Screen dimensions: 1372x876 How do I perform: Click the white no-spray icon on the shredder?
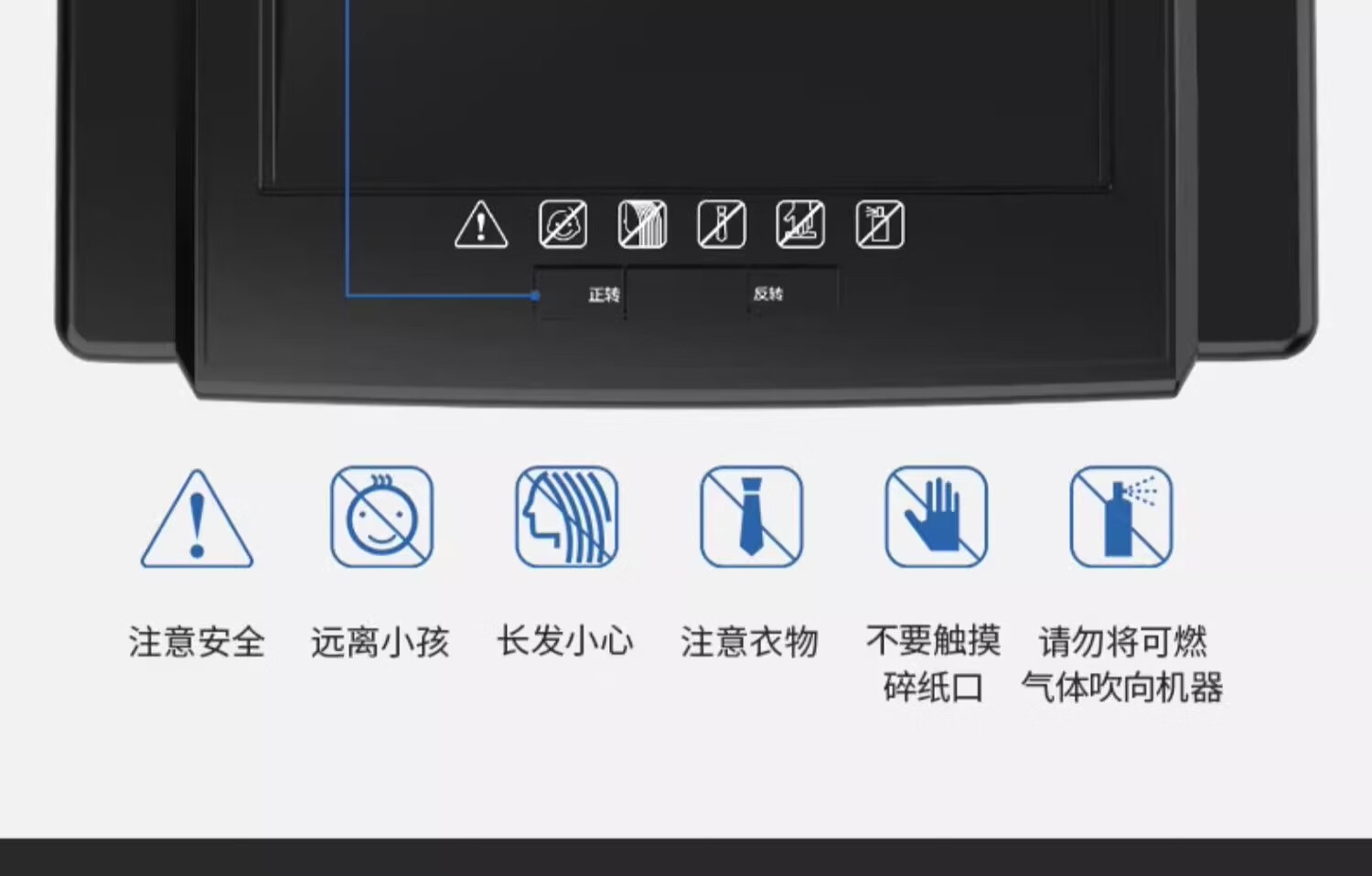880,225
